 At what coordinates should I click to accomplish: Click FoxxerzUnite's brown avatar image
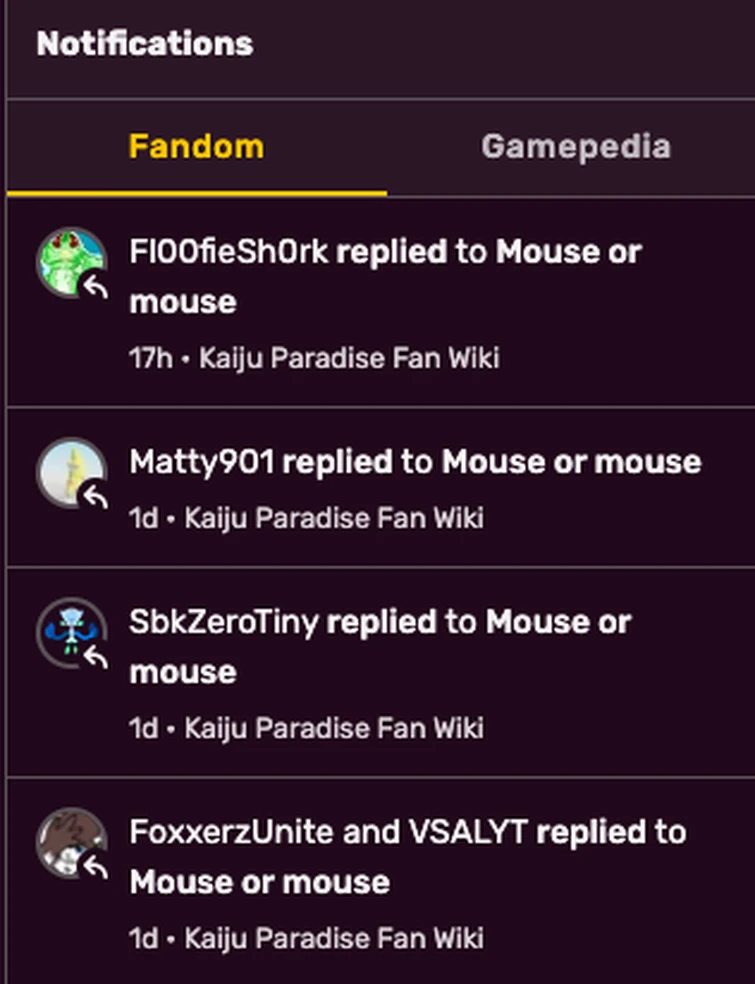tap(68, 840)
